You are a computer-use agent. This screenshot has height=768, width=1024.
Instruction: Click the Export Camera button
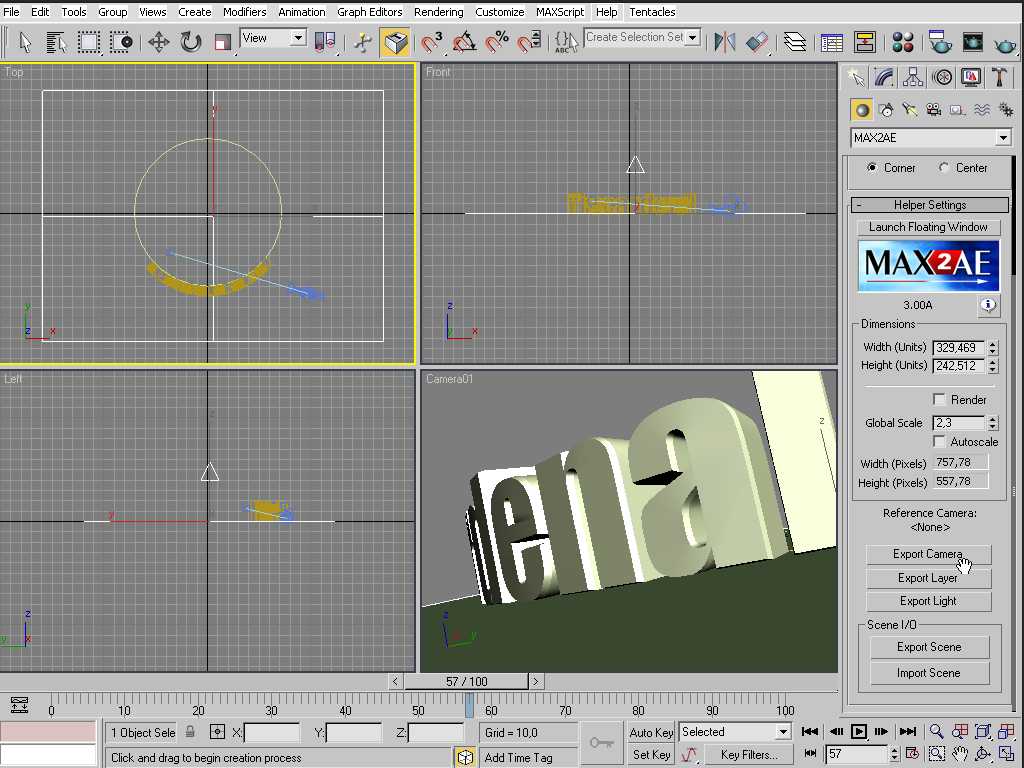point(928,554)
